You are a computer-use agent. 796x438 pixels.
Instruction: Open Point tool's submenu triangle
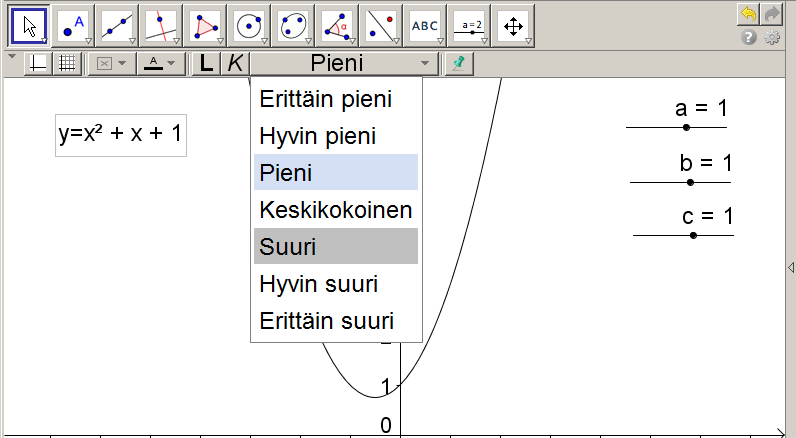[88, 41]
